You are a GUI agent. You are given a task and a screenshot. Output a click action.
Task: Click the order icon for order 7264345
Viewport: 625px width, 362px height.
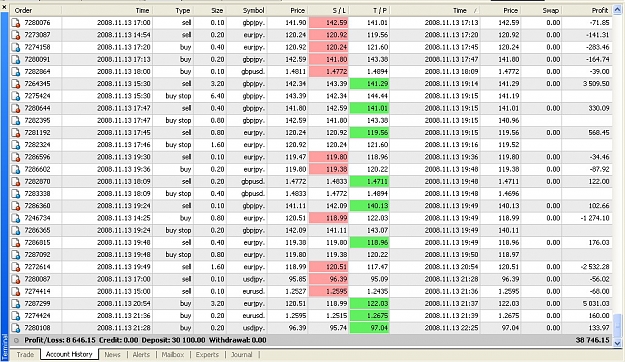point(16,84)
